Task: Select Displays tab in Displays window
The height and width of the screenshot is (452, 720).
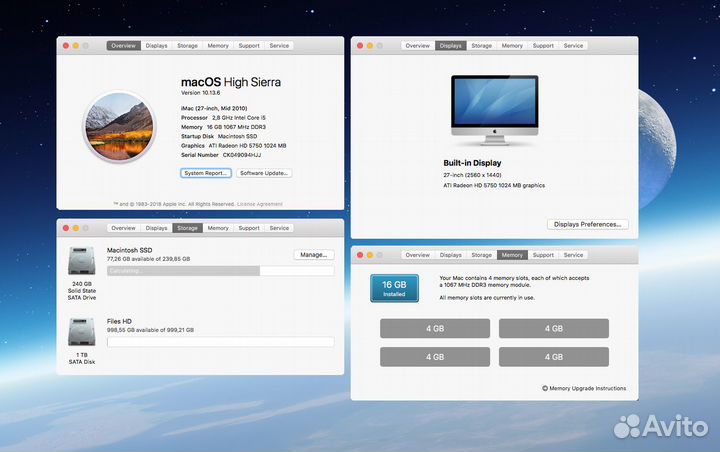Action: [450, 45]
